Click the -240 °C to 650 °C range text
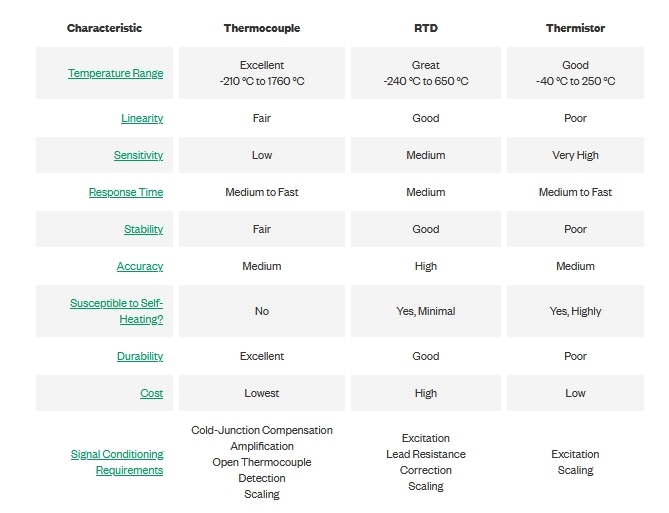The width and height of the screenshot is (669, 513). tap(425, 81)
